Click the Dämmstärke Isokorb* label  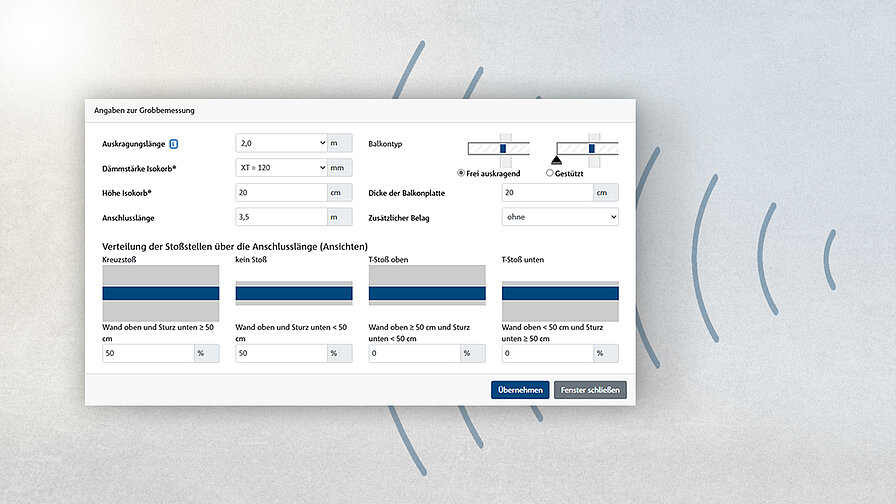[139, 169]
